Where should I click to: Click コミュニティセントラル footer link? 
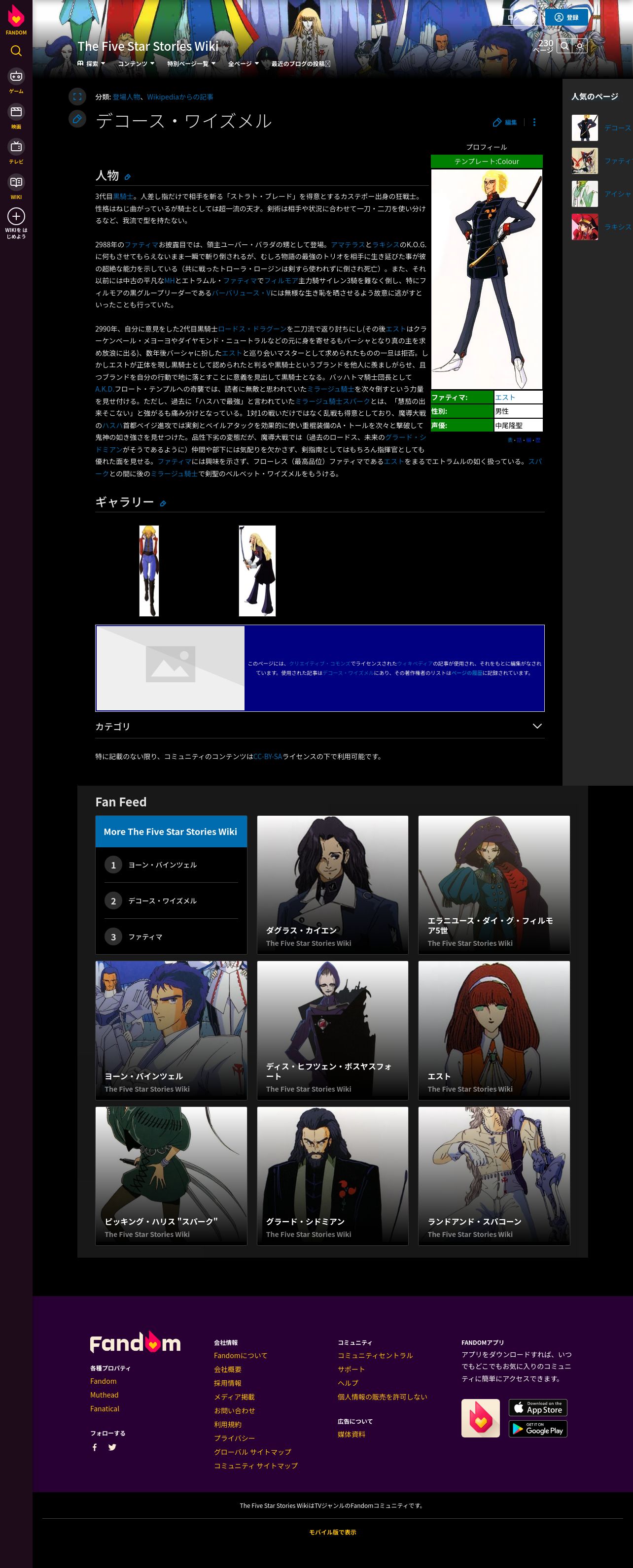click(375, 1356)
